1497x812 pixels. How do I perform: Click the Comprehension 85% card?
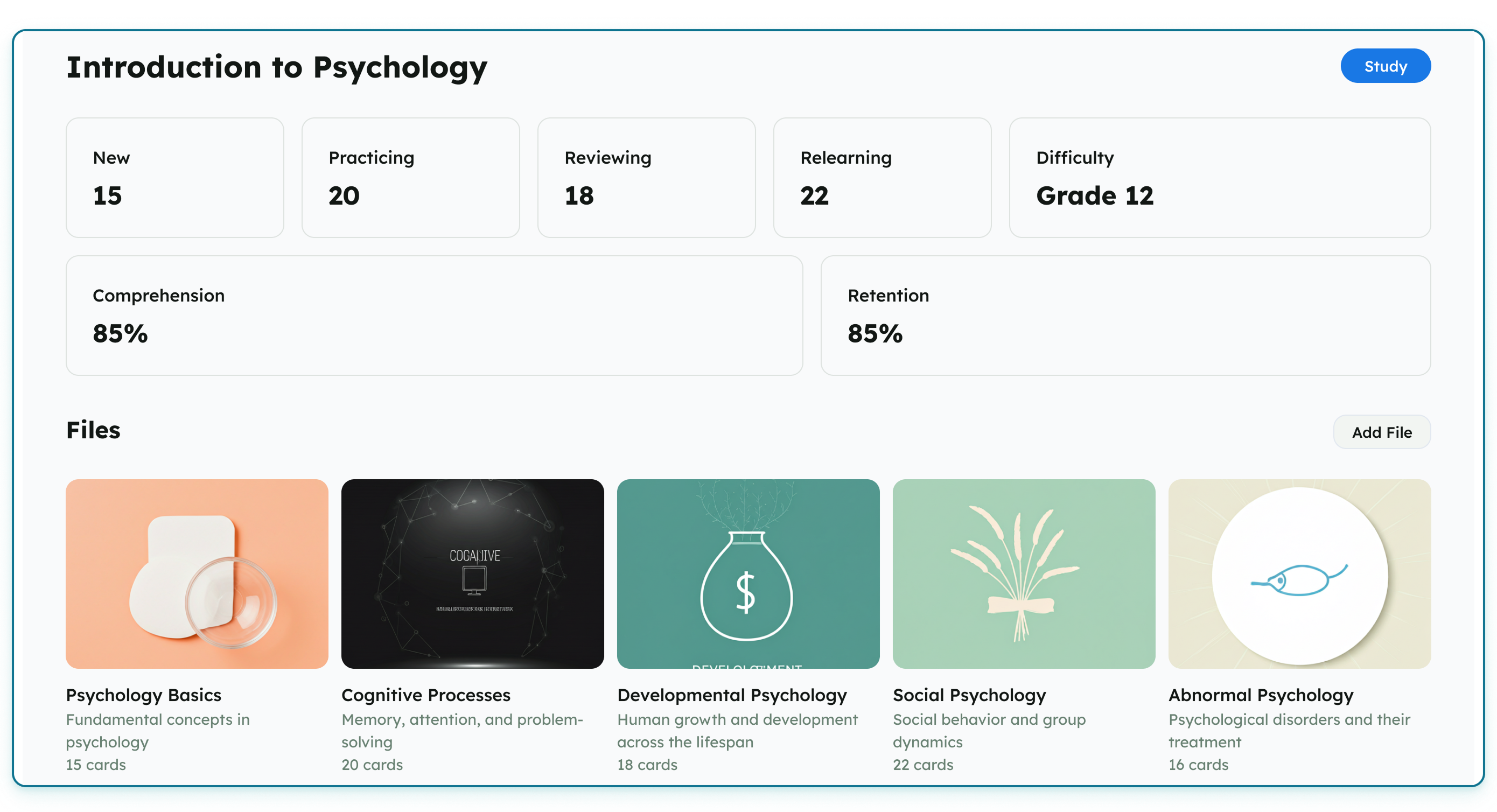434,316
